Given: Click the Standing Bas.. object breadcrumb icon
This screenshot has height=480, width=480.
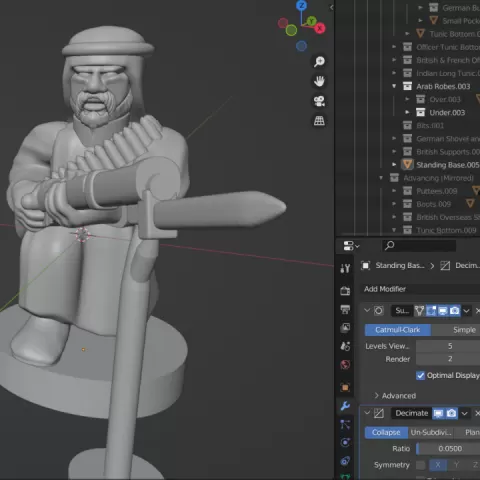Looking at the screenshot, I should click(x=366, y=266).
